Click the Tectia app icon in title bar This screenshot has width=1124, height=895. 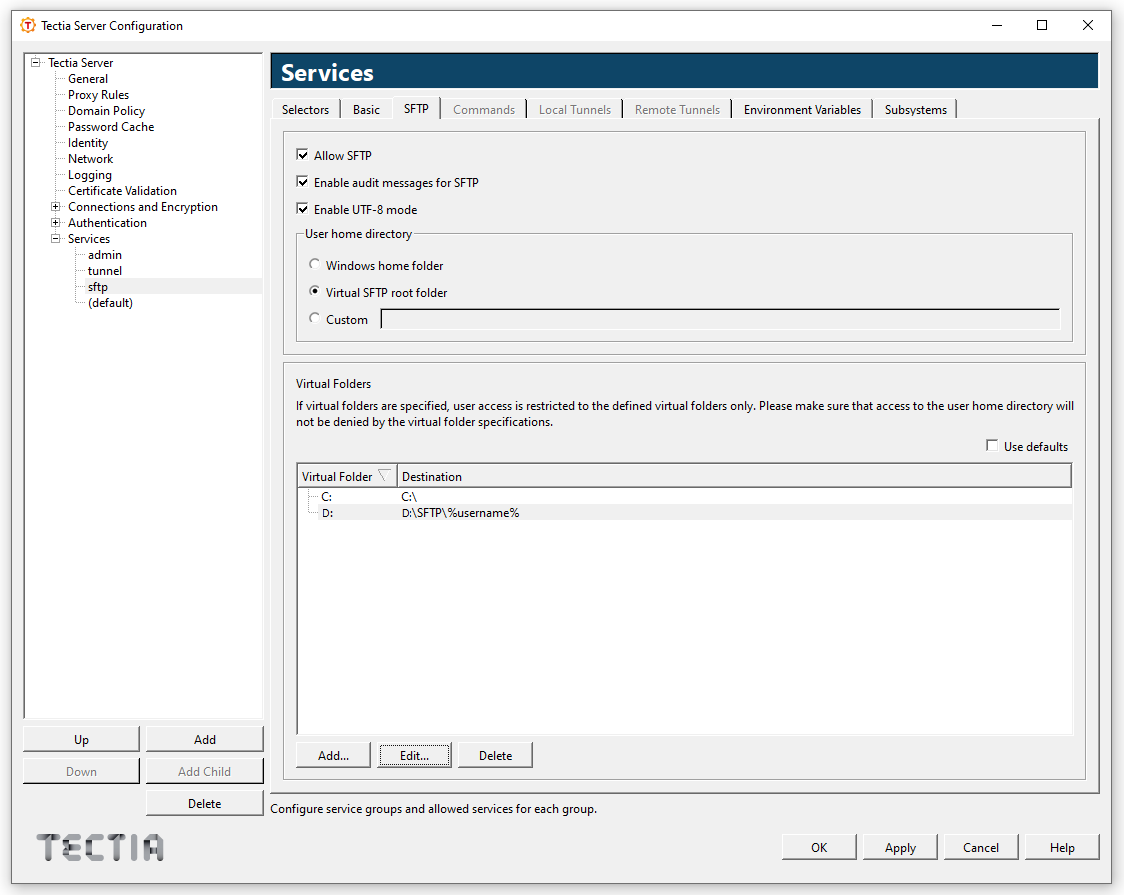28,25
